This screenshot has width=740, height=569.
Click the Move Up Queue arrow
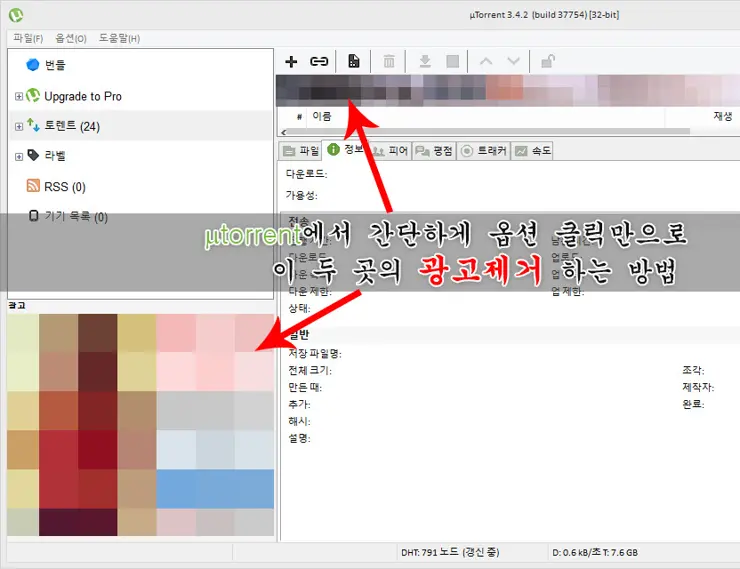(486, 61)
